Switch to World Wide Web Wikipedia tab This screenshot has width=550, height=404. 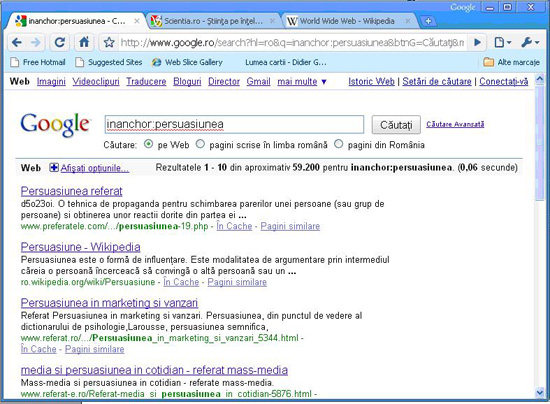(346, 21)
